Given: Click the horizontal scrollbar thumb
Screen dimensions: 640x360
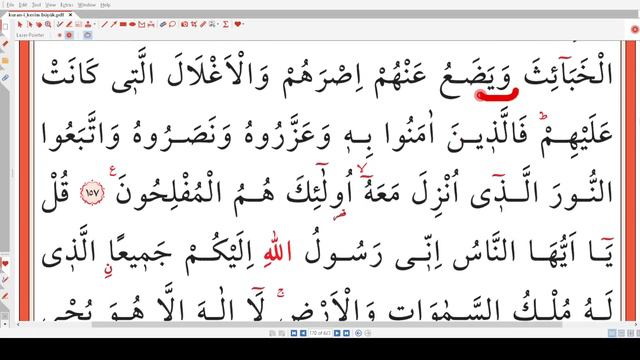Looking at the screenshot, I should coord(327,325).
